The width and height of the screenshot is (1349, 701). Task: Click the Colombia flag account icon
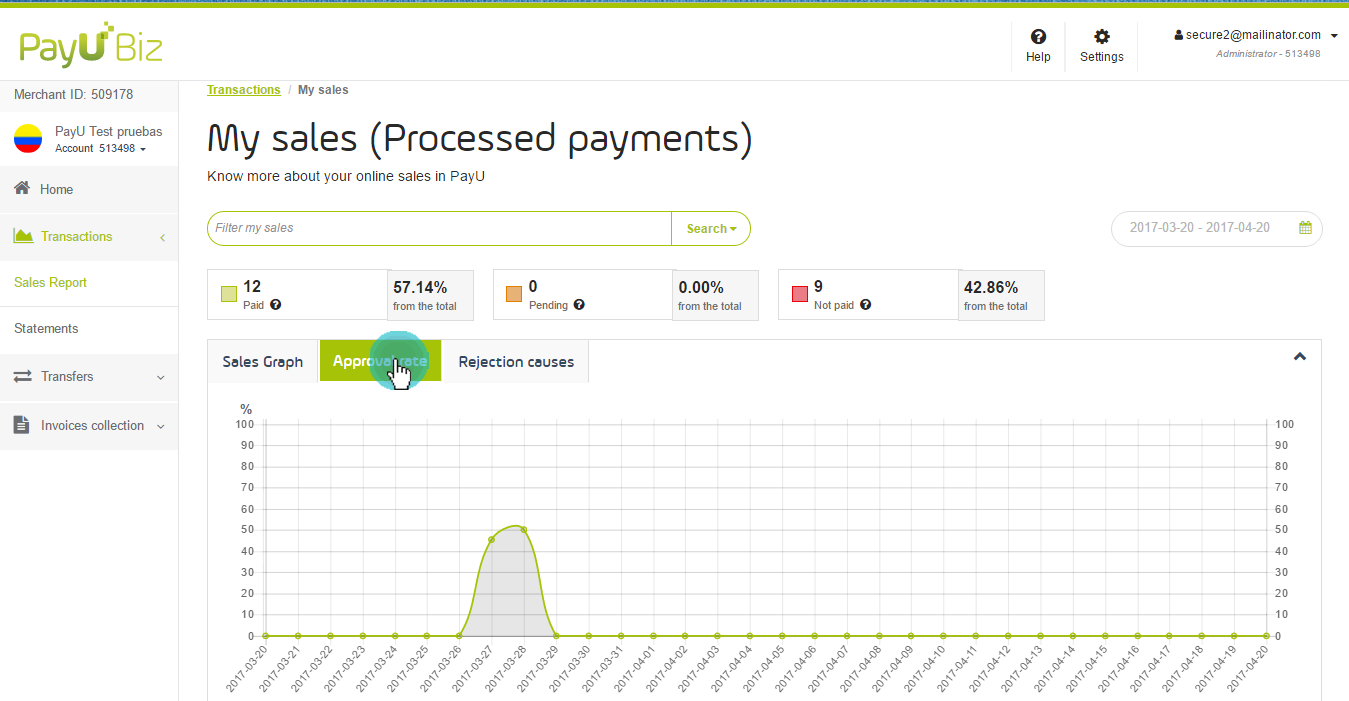[x=28, y=139]
